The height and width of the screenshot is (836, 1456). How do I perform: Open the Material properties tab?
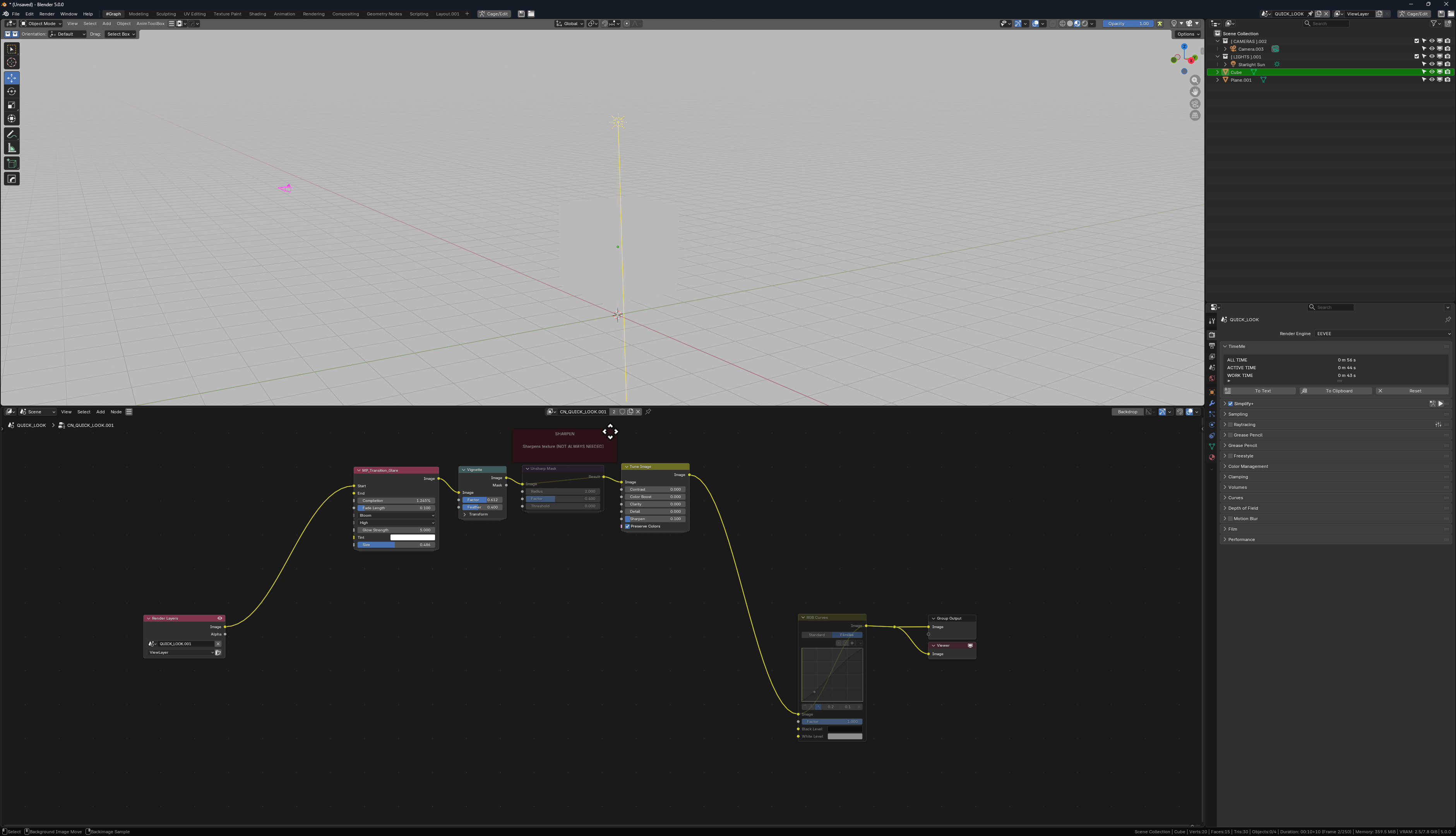click(x=1211, y=457)
